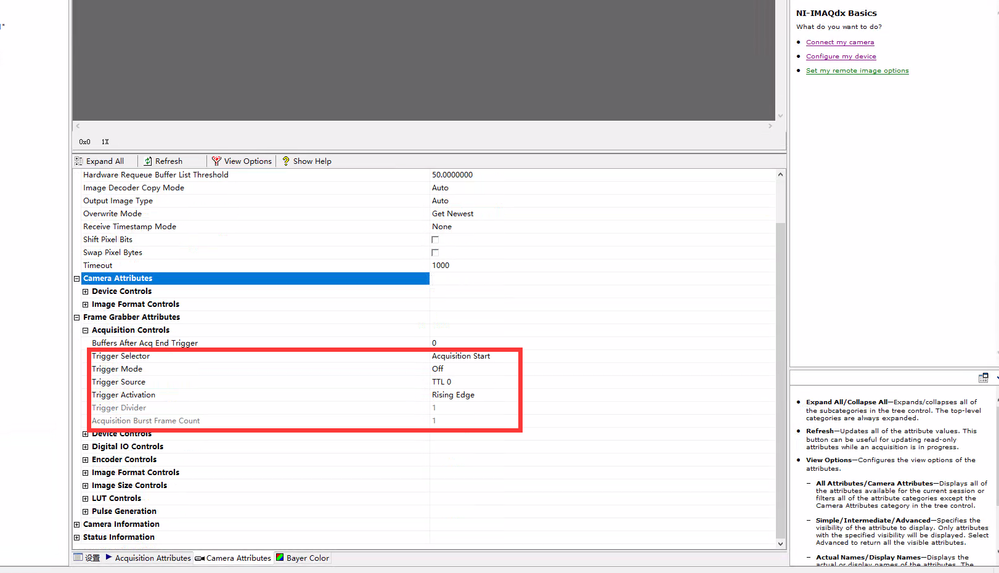Screen dimensions: 999x573
Task: Expand the Pulse Generation node
Action: 85,511
